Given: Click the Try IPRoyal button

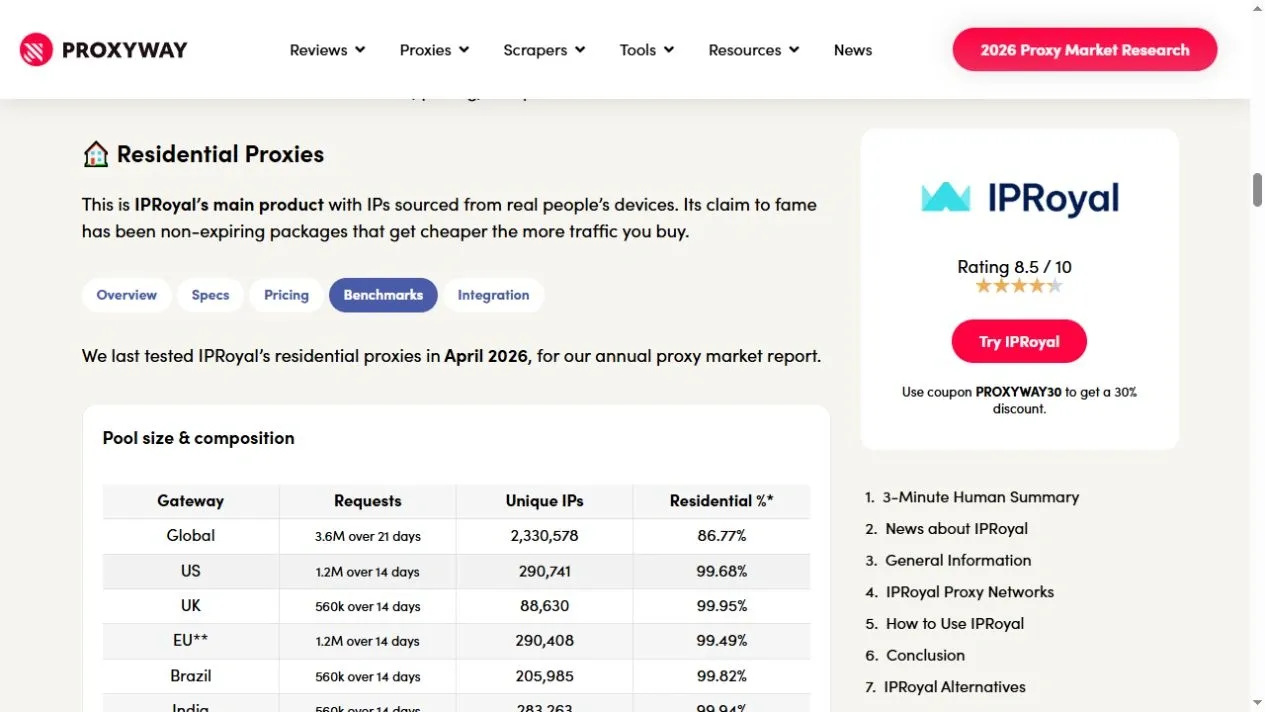Looking at the screenshot, I should click(x=1019, y=341).
